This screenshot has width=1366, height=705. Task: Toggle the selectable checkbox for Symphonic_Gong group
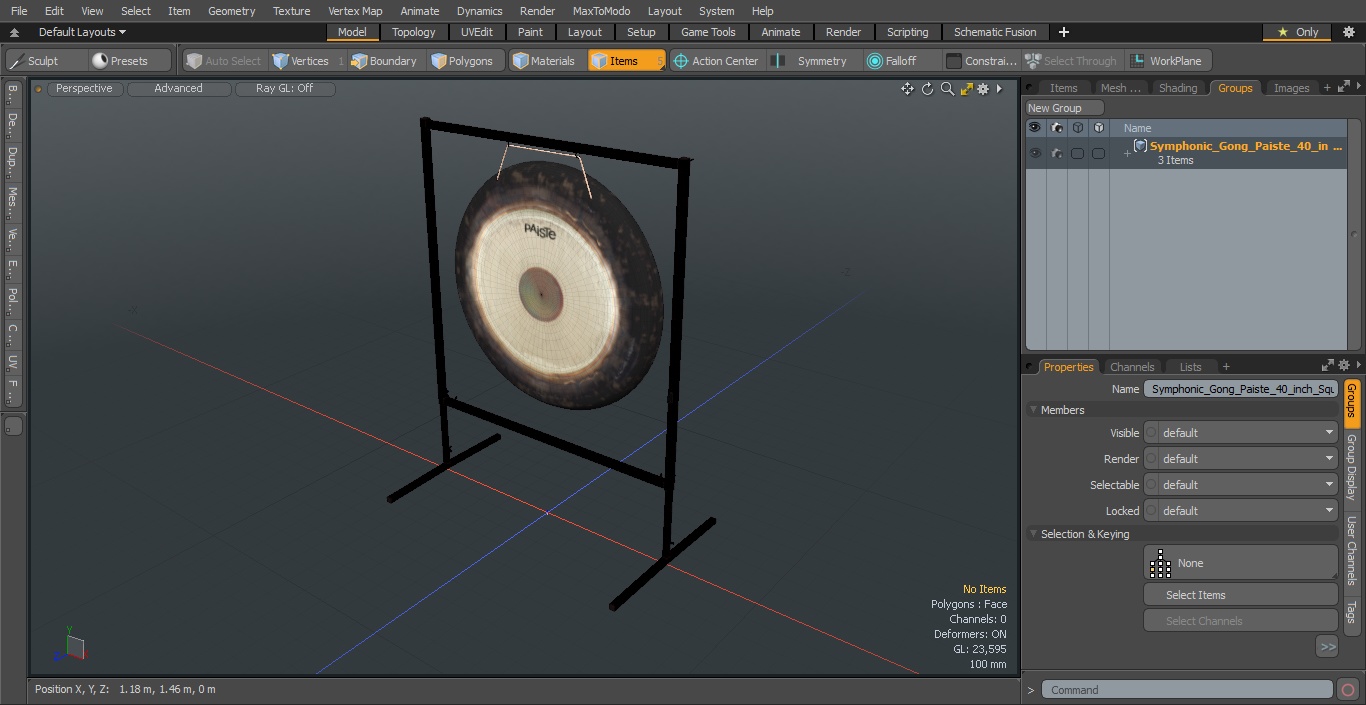point(1077,153)
